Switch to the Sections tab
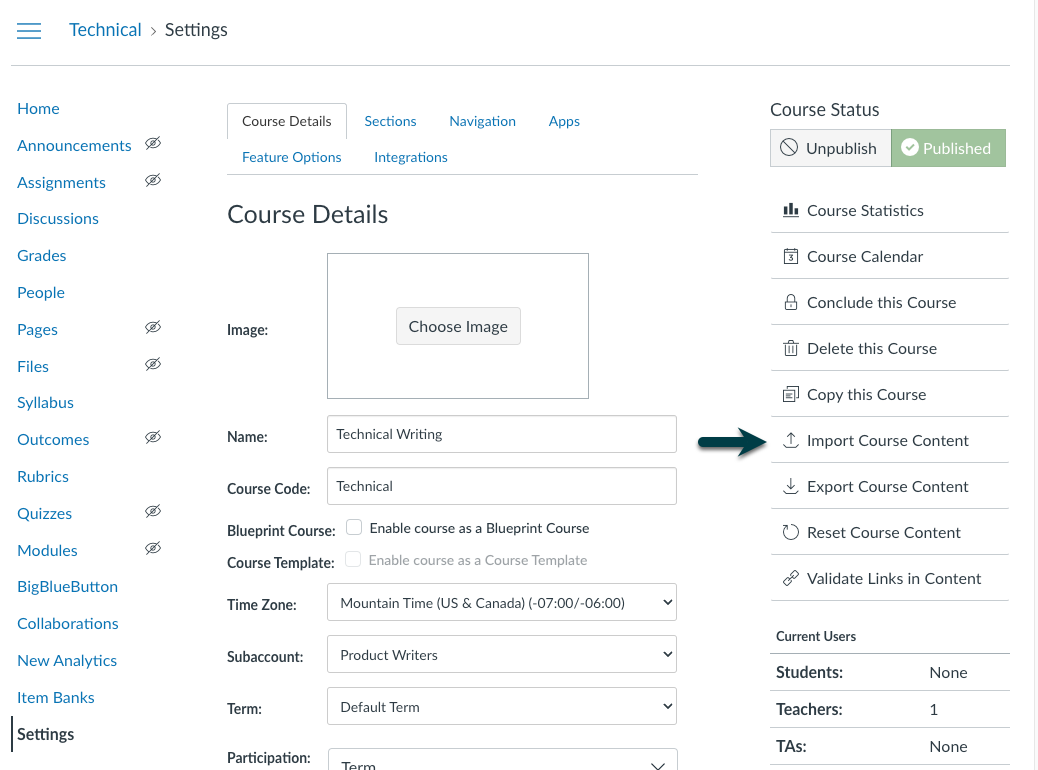1038x770 pixels. point(390,121)
